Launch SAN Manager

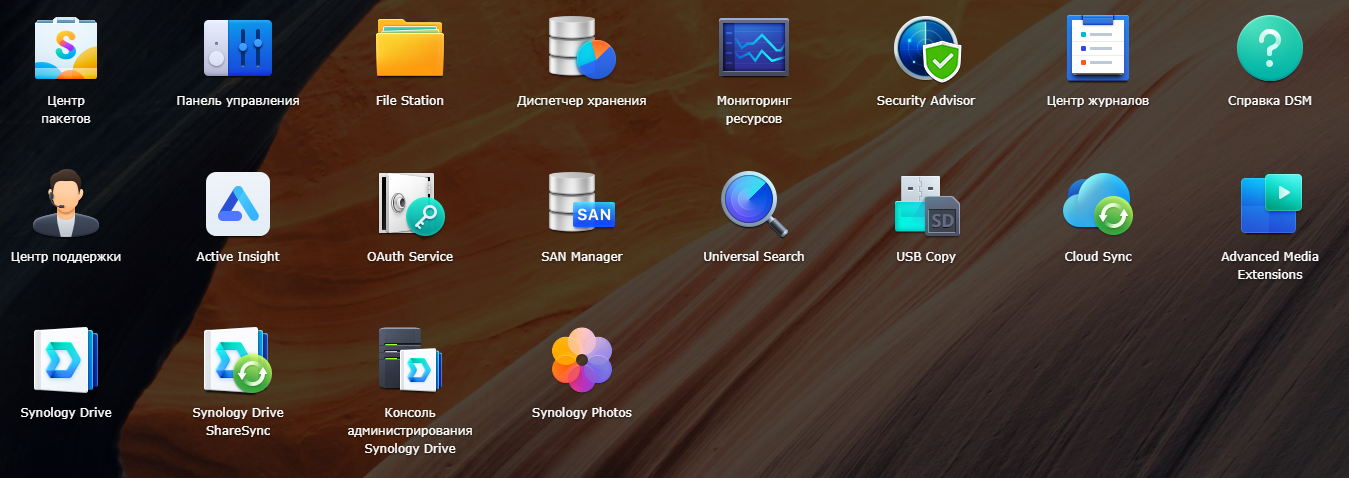[582, 204]
